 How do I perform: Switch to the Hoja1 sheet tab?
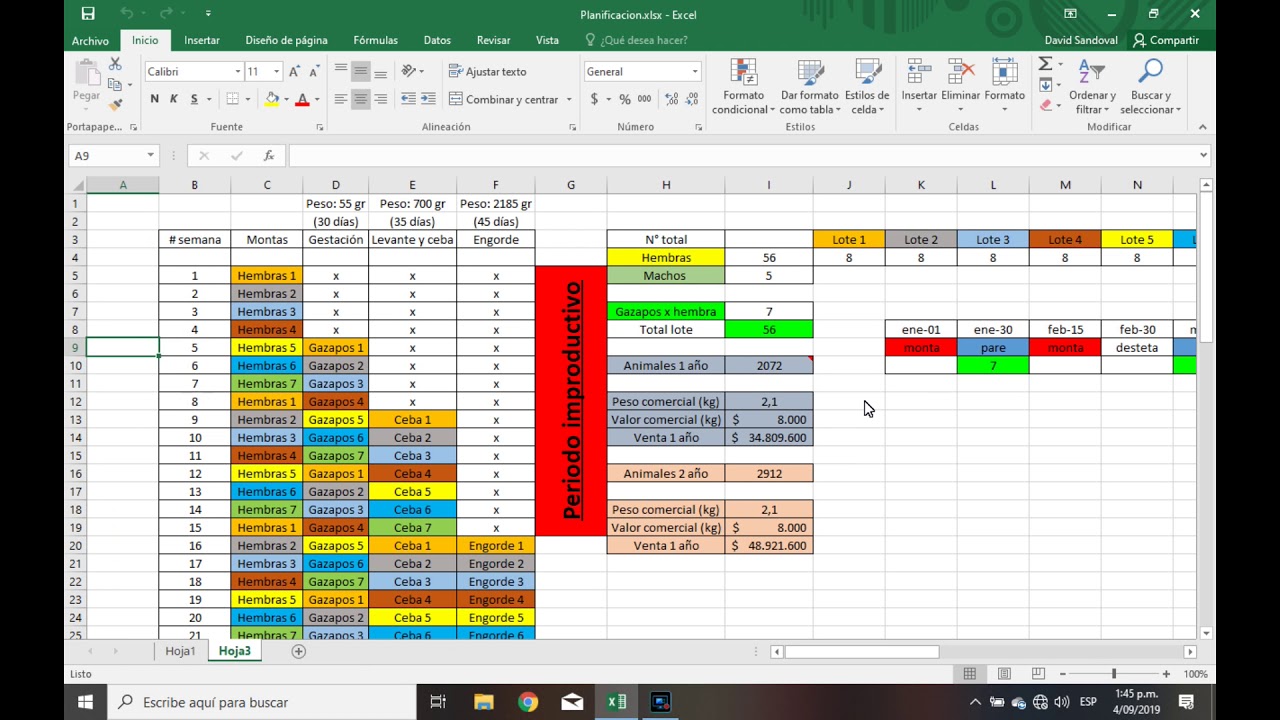tap(180, 651)
